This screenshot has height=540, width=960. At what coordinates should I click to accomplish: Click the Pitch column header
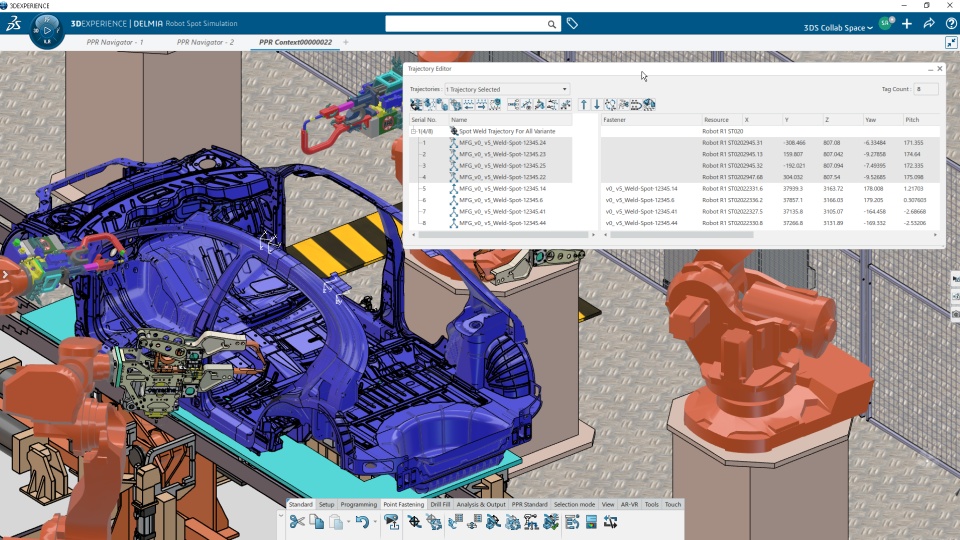(921, 120)
